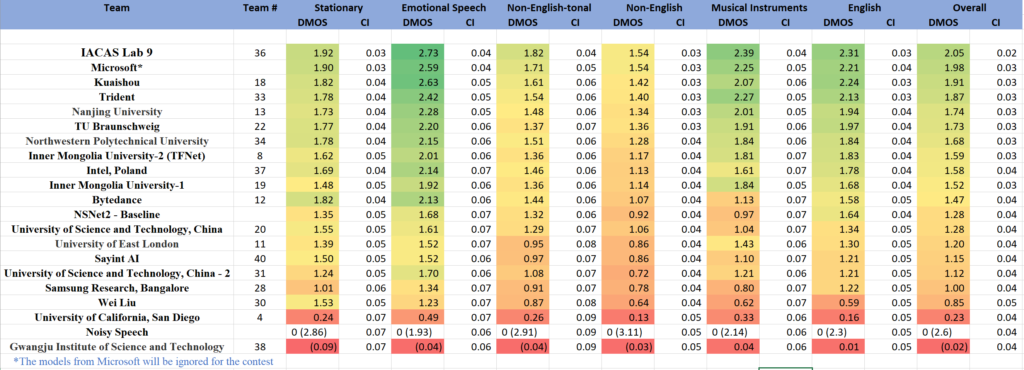
Task: Click the NSNet2 - Baseline cell
Action: click(117, 215)
